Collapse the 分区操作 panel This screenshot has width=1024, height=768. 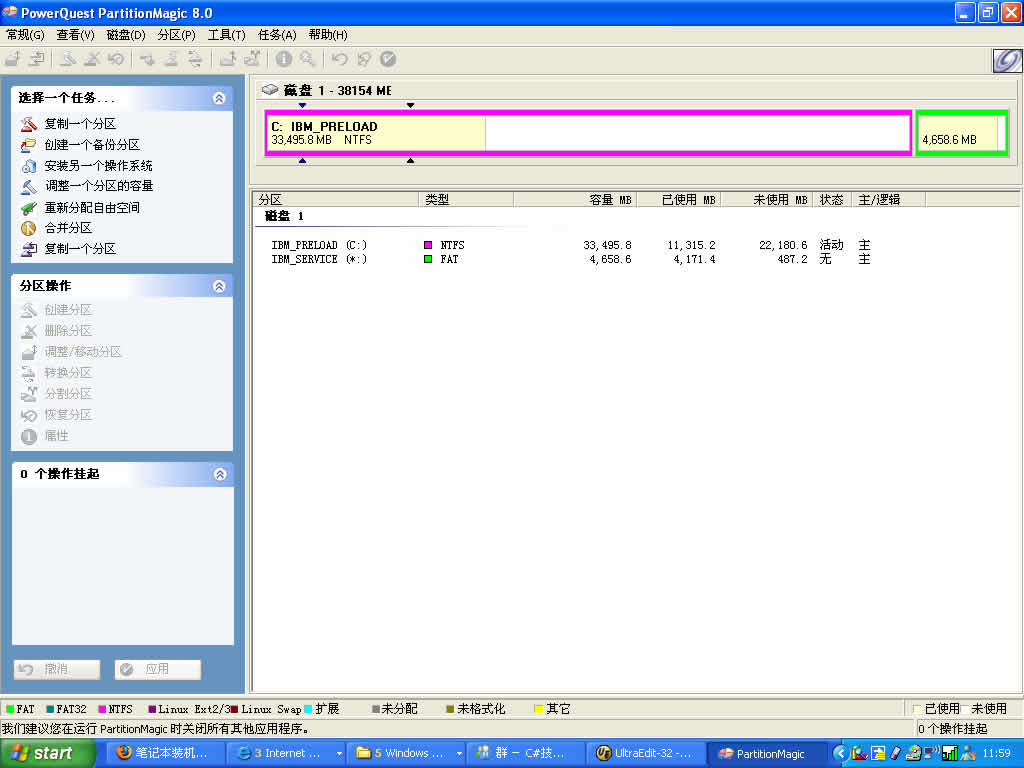(x=219, y=286)
